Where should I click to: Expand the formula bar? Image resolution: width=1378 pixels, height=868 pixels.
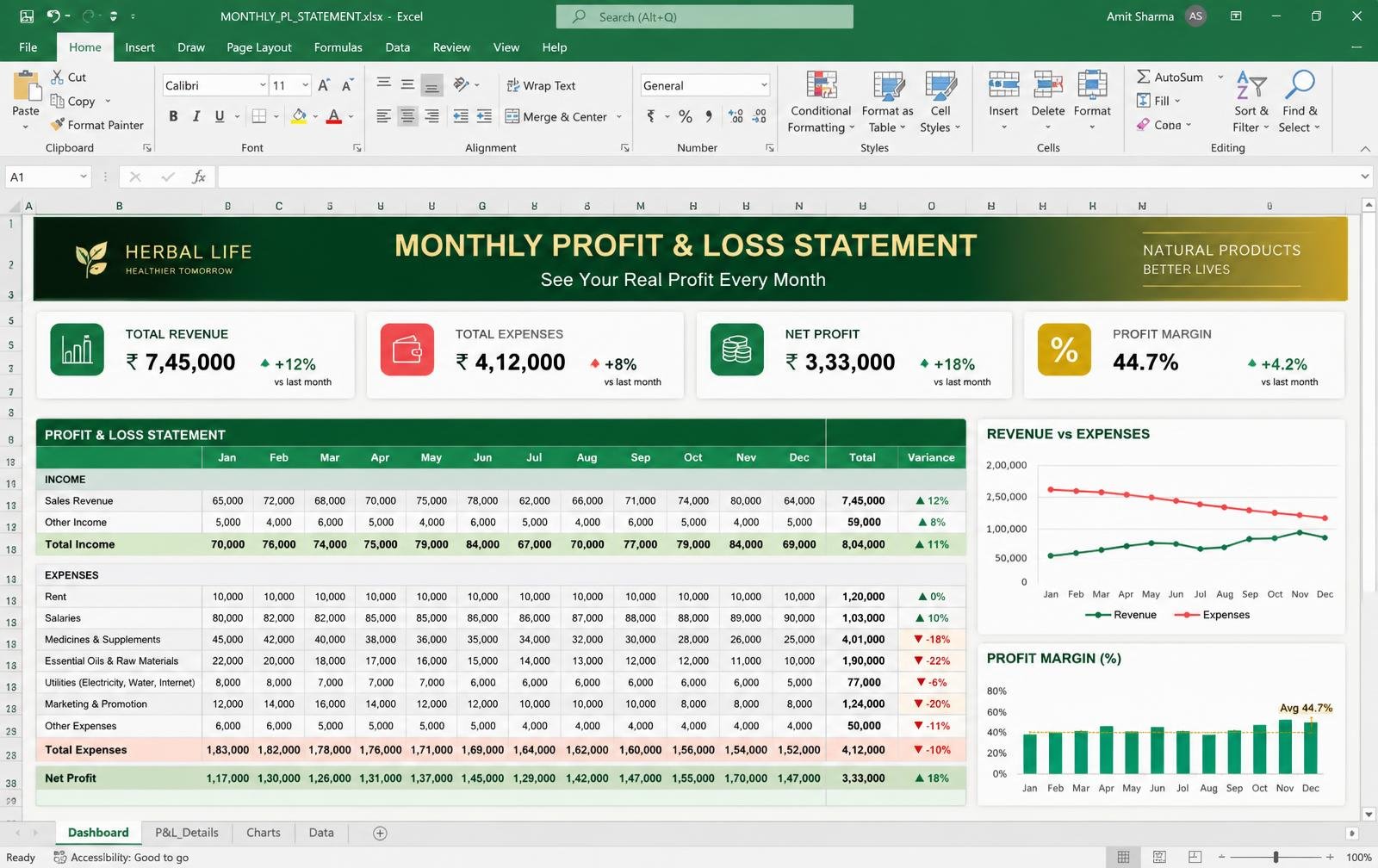coord(1365,177)
